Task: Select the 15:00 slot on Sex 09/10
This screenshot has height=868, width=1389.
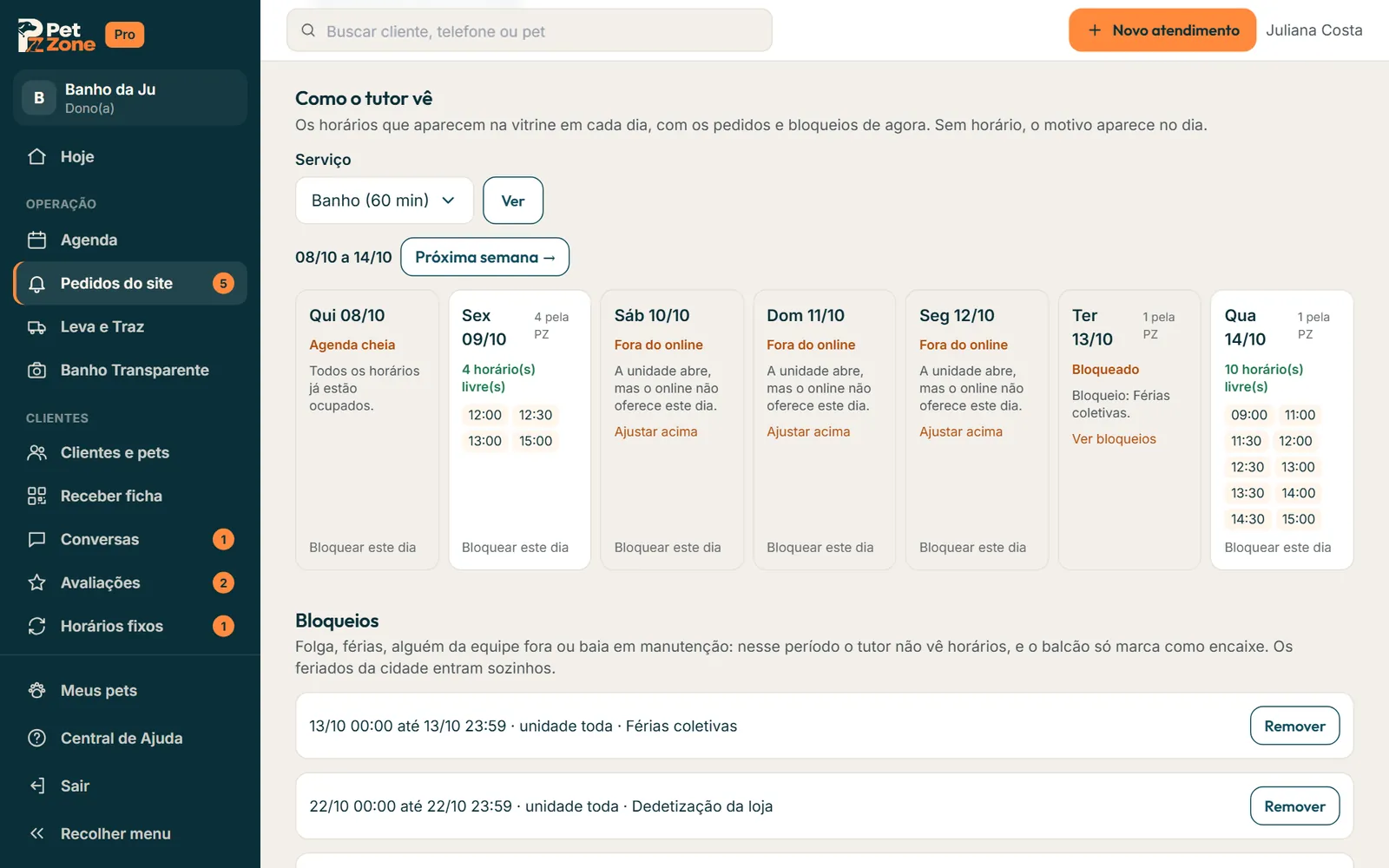Action: tap(536, 441)
